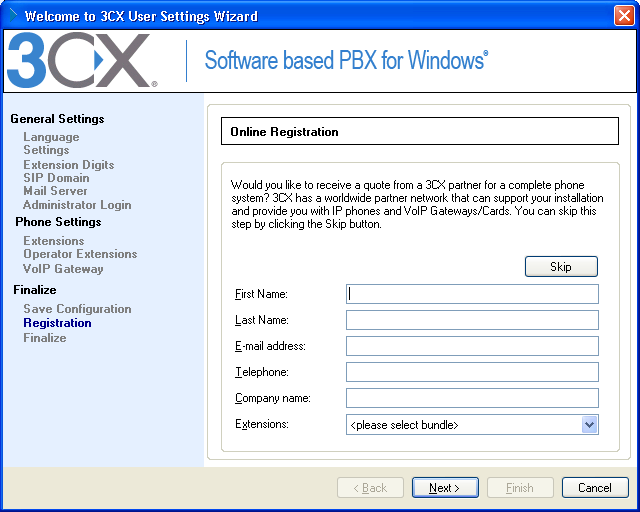Screen dimensions: 640x512
Task: Click the Telephone input field
Action: point(472,372)
